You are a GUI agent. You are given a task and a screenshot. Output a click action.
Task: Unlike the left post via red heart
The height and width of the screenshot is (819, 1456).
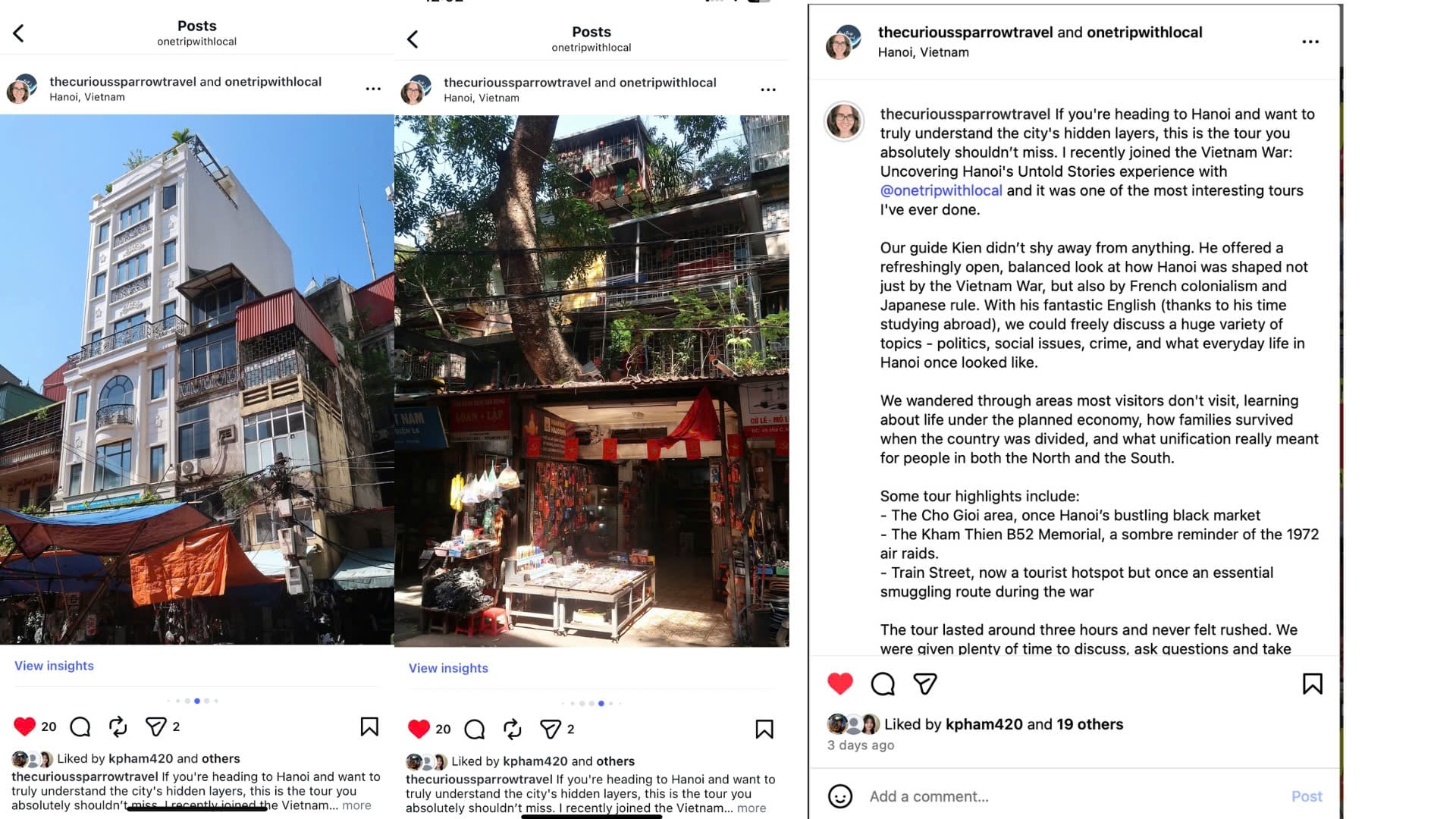pos(24,726)
